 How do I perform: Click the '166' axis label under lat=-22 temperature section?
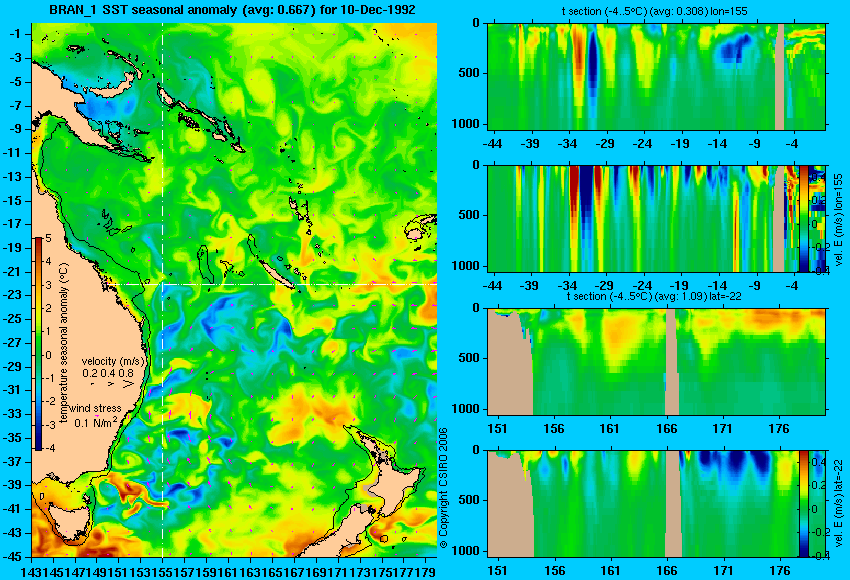coord(666,429)
